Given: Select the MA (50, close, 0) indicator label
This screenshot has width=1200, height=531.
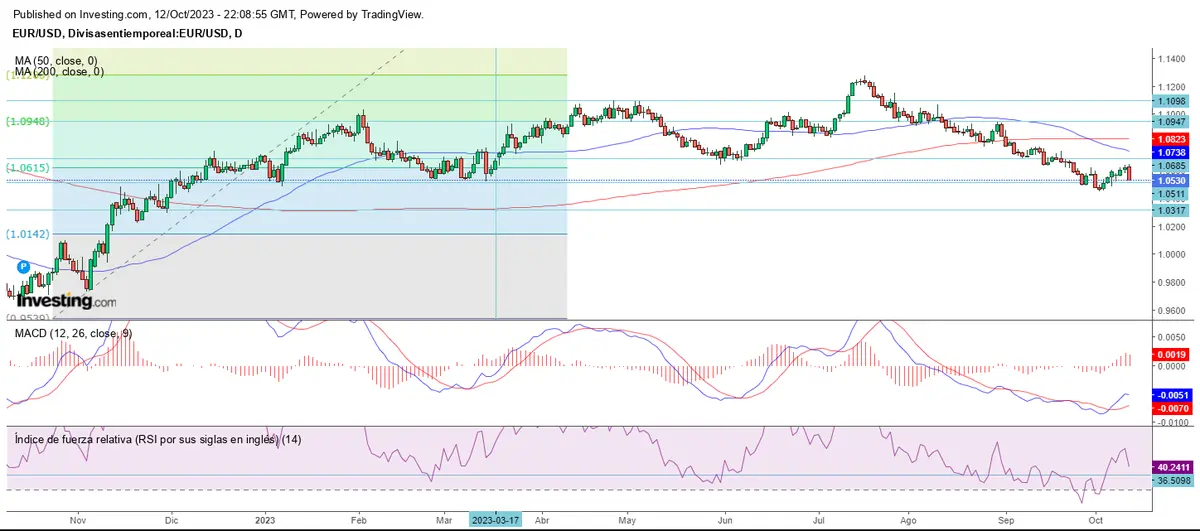Looking at the screenshot, I should pos(53,60).
